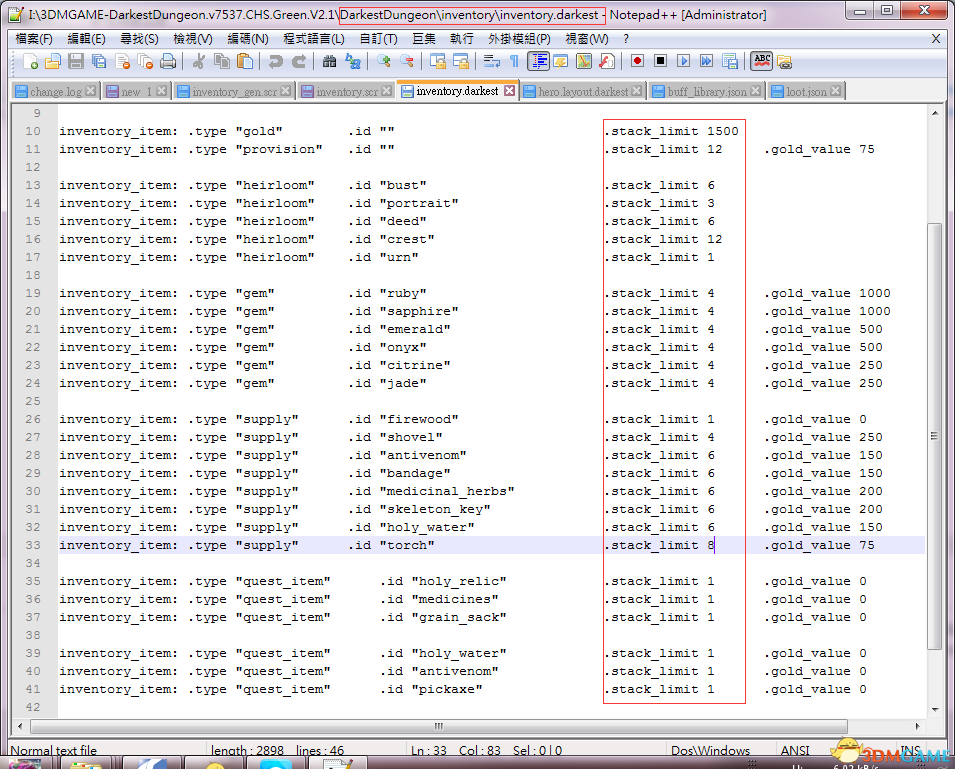Screen dimensions: 955x769
Task: Click the Zoom In magnifier icon
Action: (x=383, y=61)
